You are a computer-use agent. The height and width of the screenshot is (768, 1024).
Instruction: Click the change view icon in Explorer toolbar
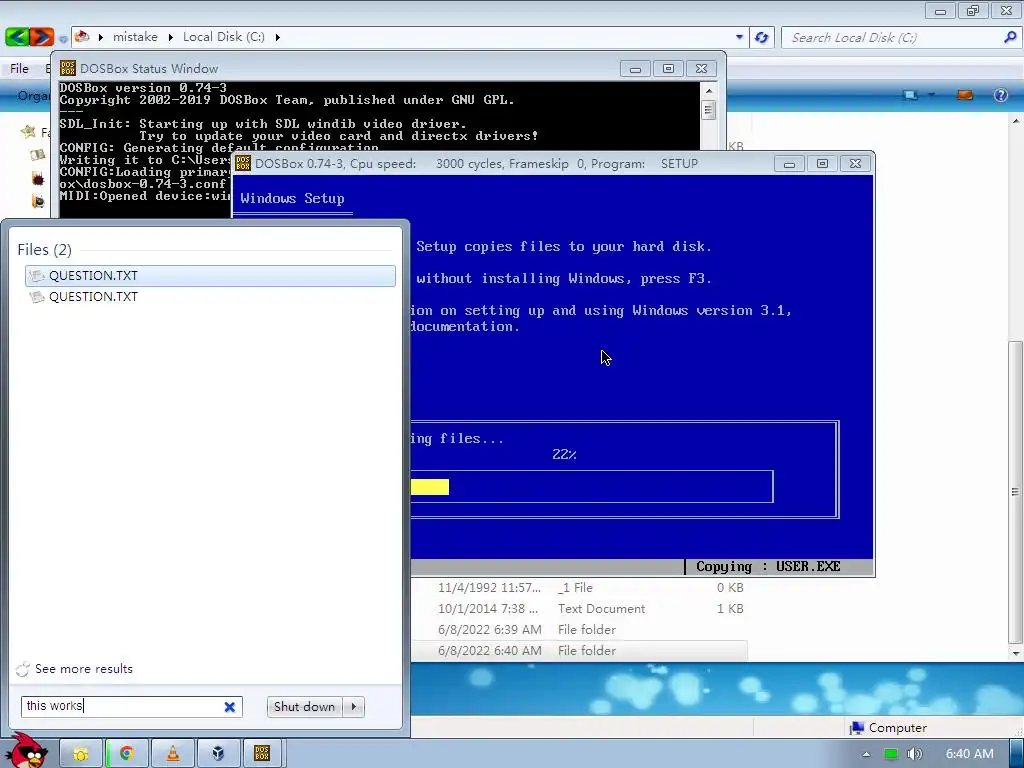coord(910,95)
